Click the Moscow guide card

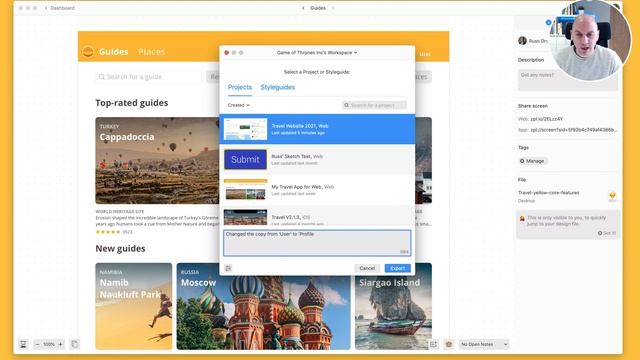tap(263, 306)
